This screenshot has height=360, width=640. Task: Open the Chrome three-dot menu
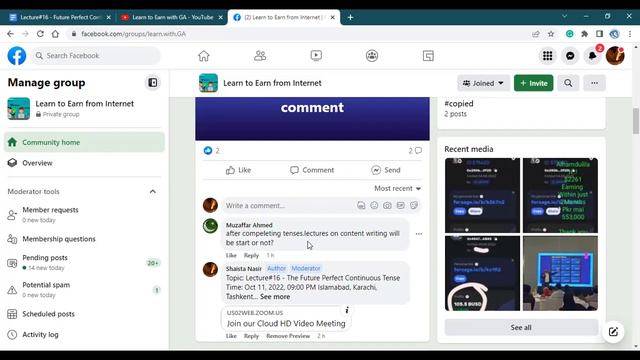(630, 34)
